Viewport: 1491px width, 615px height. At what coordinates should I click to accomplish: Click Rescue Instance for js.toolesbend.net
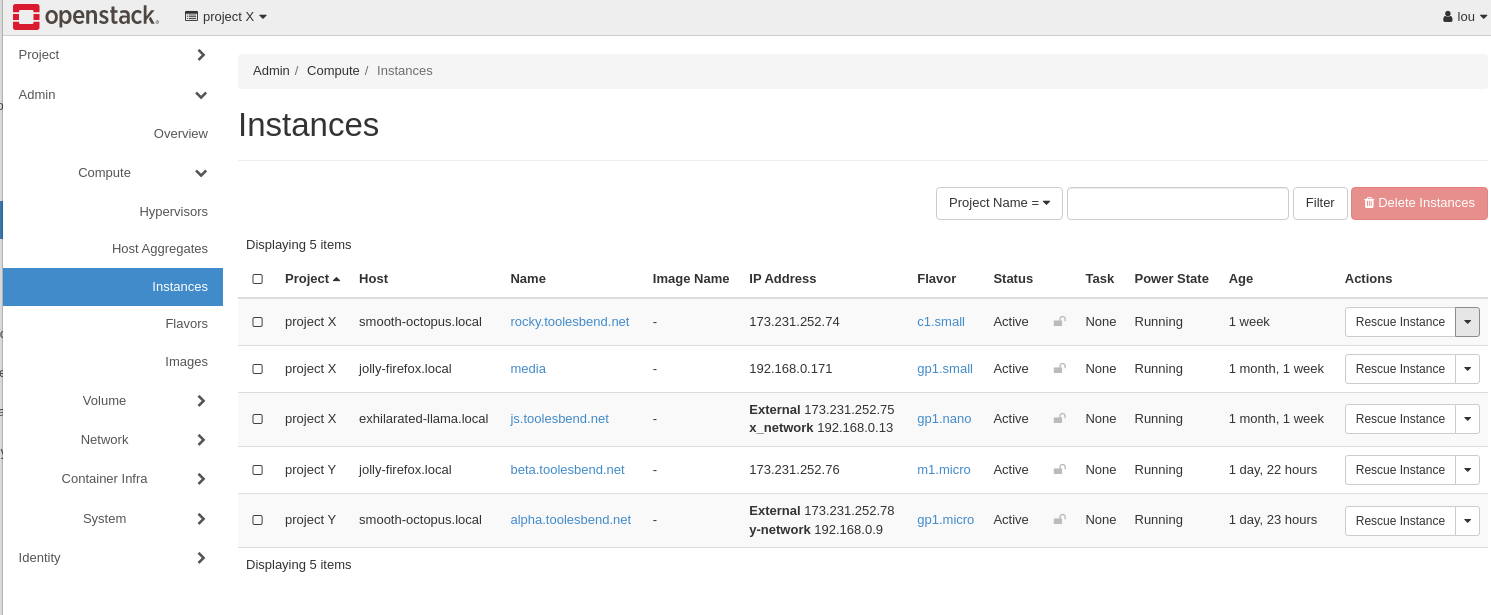pyautogui.click(x=1399, y=419)
